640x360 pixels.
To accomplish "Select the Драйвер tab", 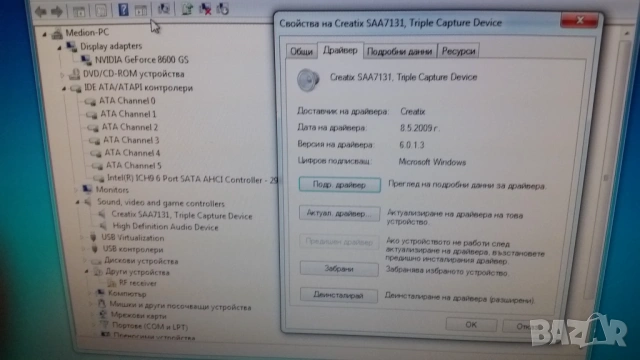I will (x=340, y=50).
